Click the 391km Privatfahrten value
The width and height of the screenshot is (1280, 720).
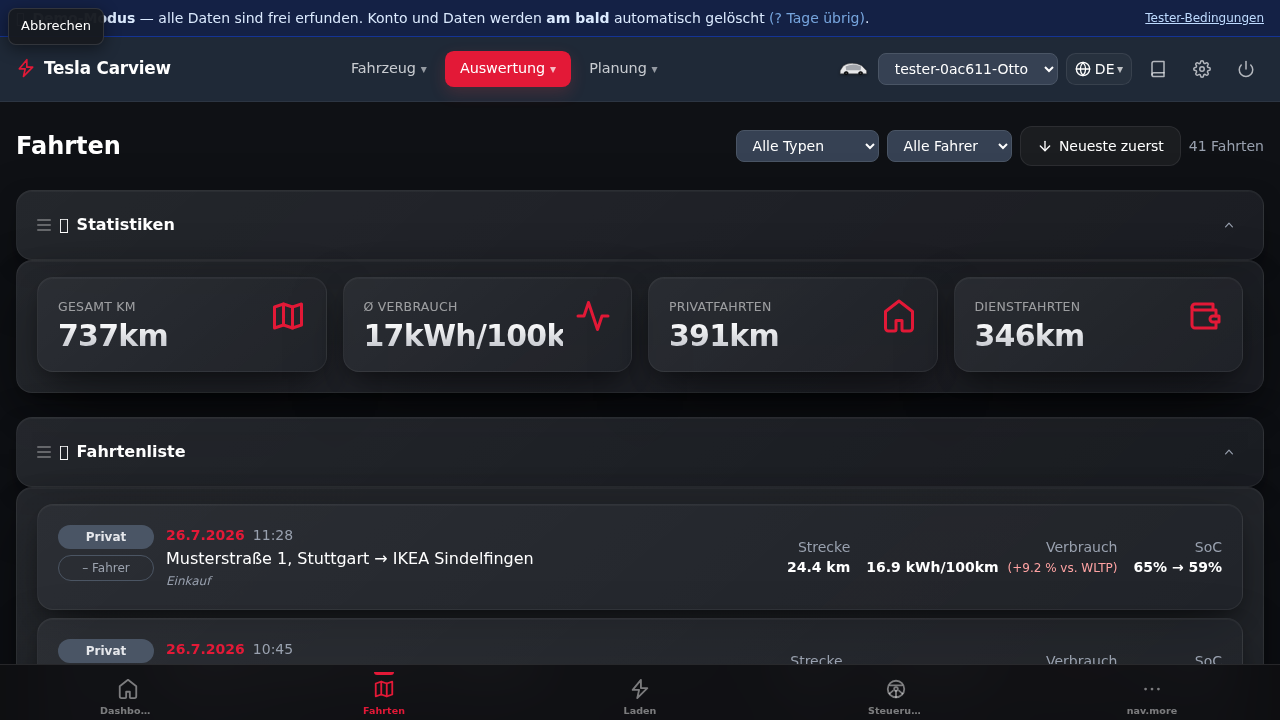pos(724,336)
